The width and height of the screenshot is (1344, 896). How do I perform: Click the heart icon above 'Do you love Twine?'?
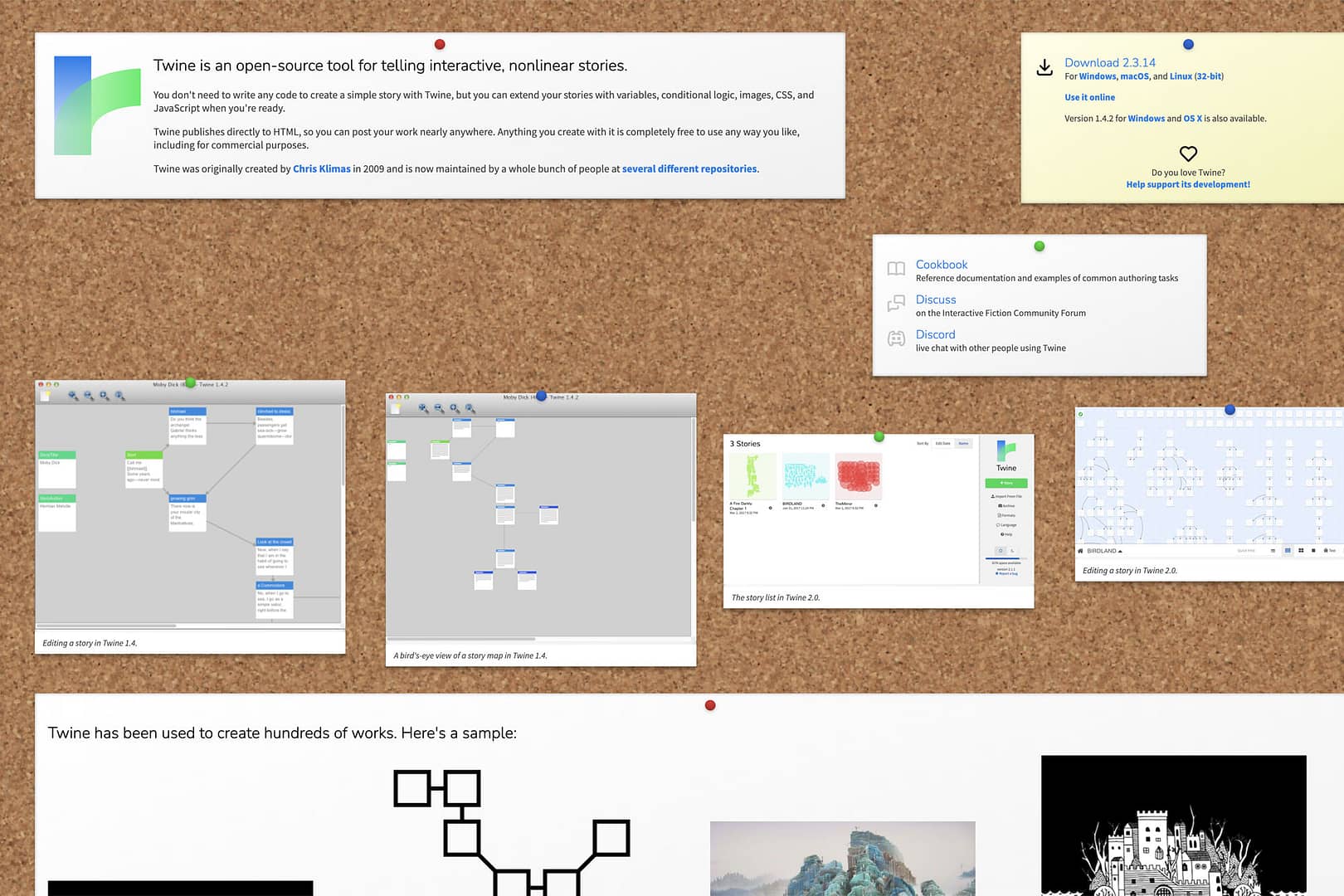pos(1188,153)
